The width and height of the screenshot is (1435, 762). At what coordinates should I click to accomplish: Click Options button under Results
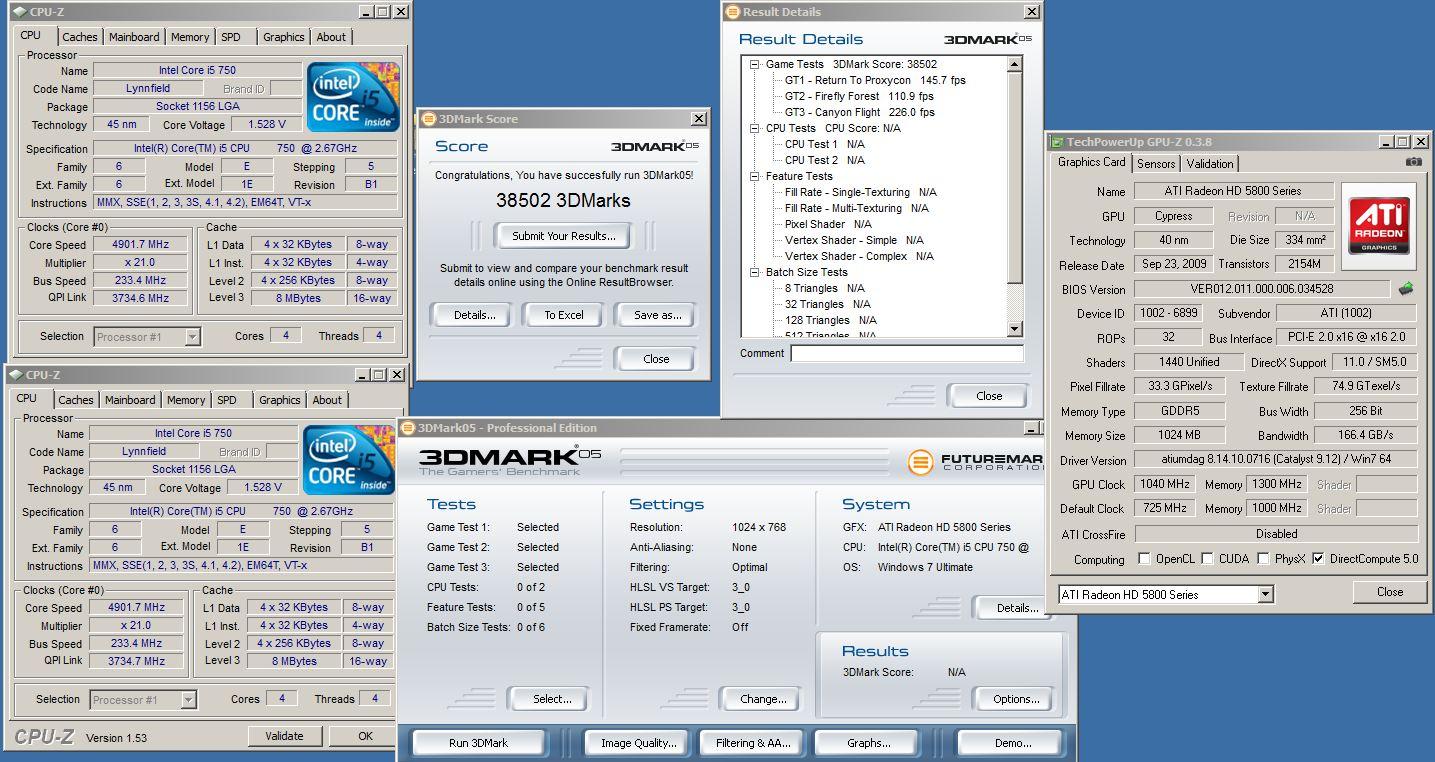pyautogui.click(x=1016, y=699)
